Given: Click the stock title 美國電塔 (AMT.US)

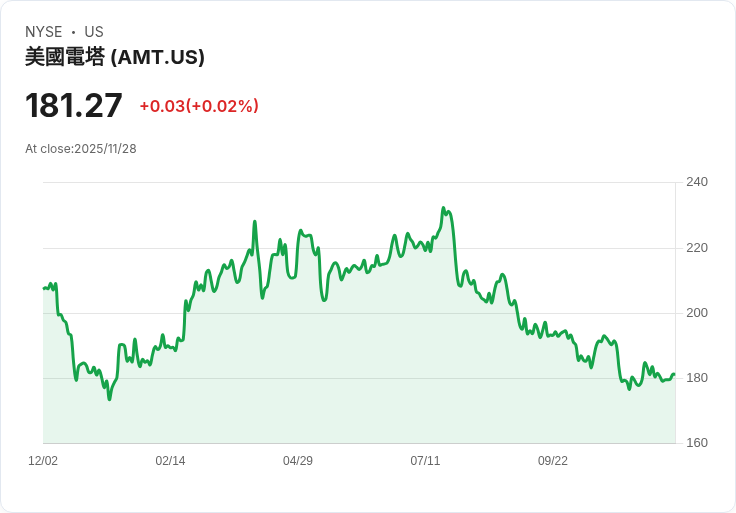Looking at the screenshot, I should click(x=115, y=57).
